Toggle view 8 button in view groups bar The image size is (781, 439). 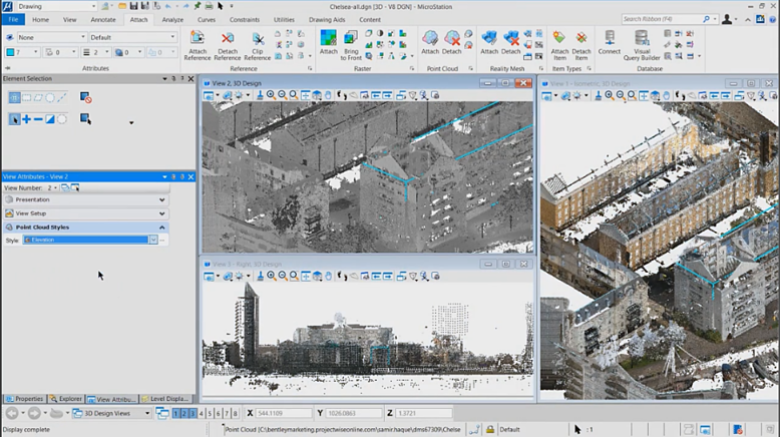coord(235,414)
